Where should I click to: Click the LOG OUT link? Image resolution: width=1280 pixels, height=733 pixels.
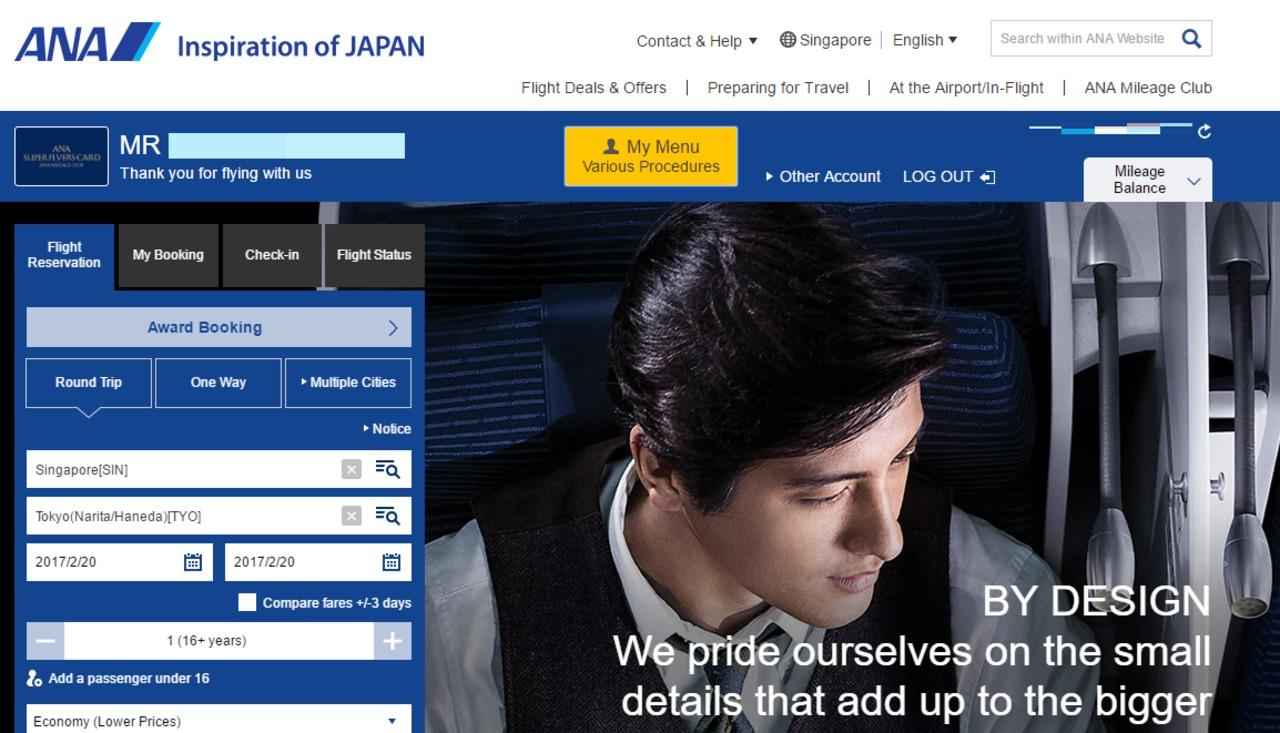(948, 176)
